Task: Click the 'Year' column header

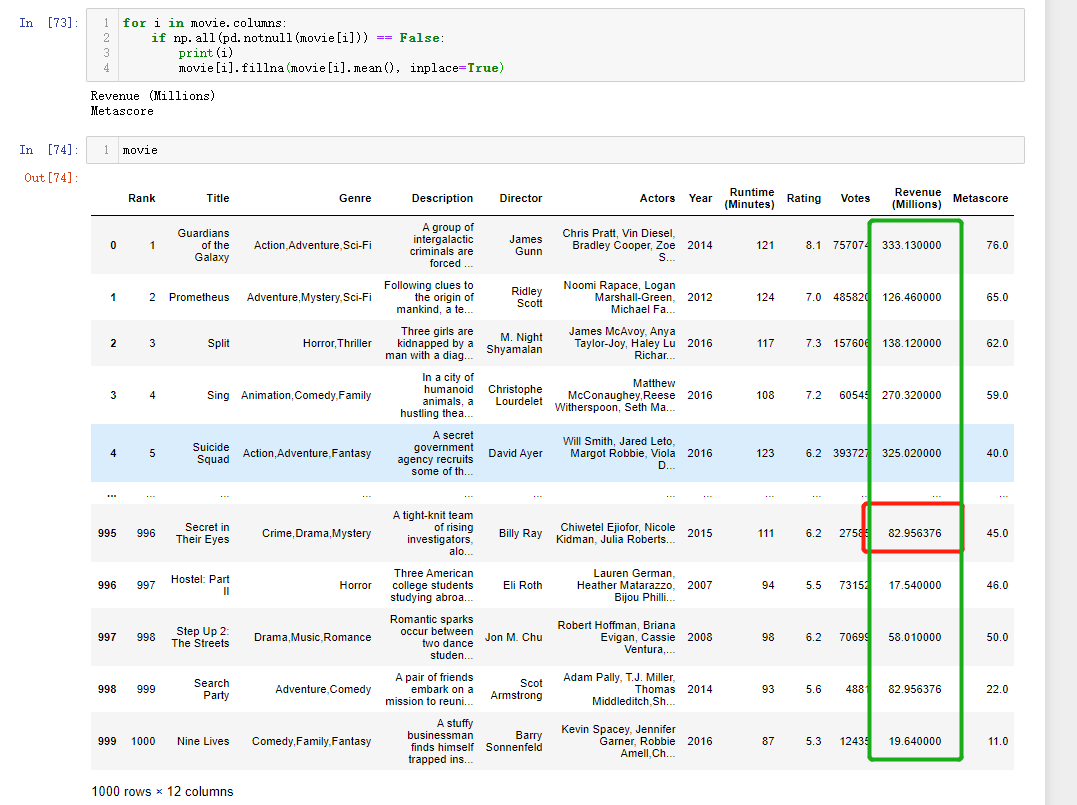Action: click(700, 198)
